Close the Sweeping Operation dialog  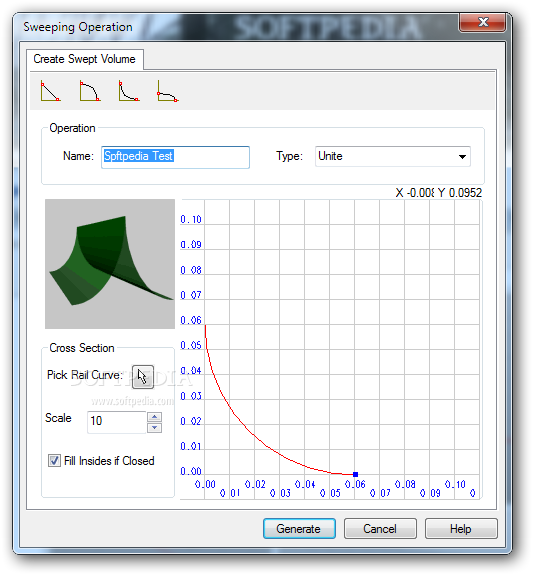click(x=482, y=23)
